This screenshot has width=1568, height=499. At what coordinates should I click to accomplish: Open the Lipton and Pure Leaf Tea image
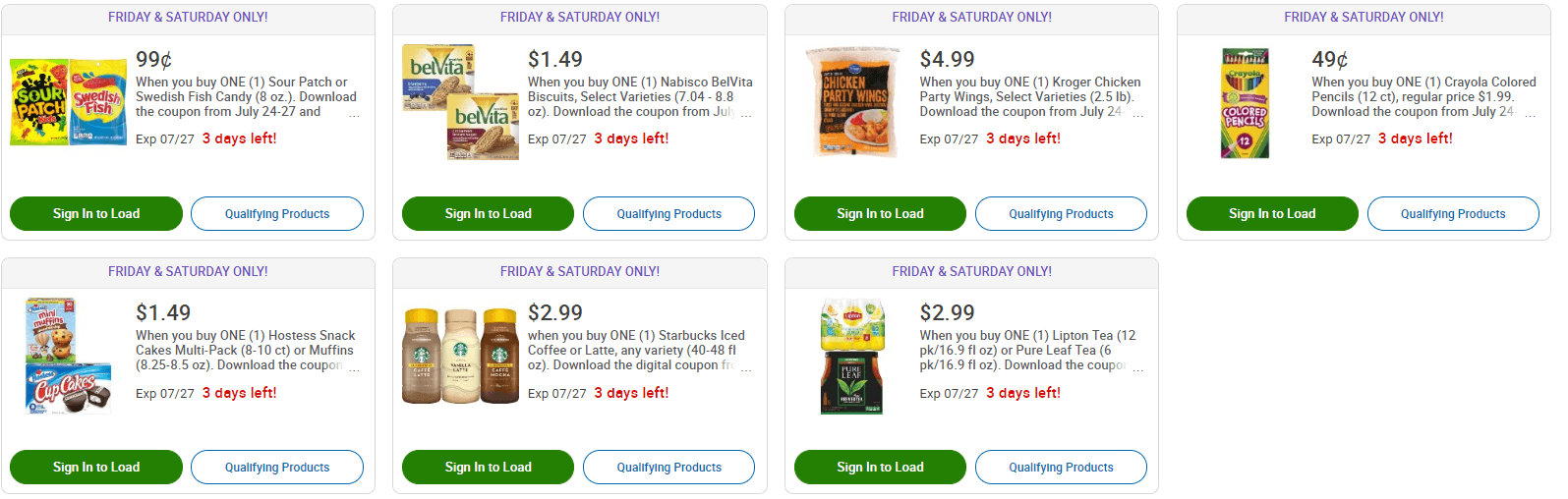(852, 357)
